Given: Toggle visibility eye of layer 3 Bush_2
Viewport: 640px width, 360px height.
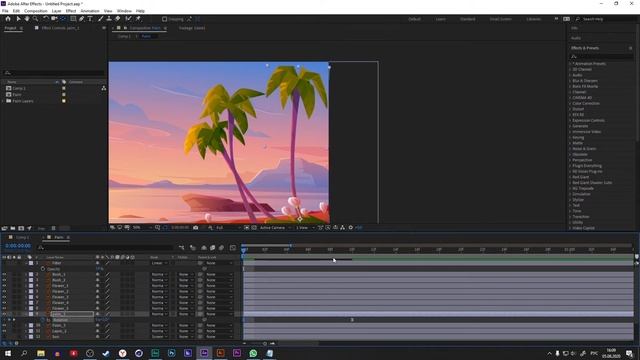Looking at the screenshot, I should click(x=4, y=280).
